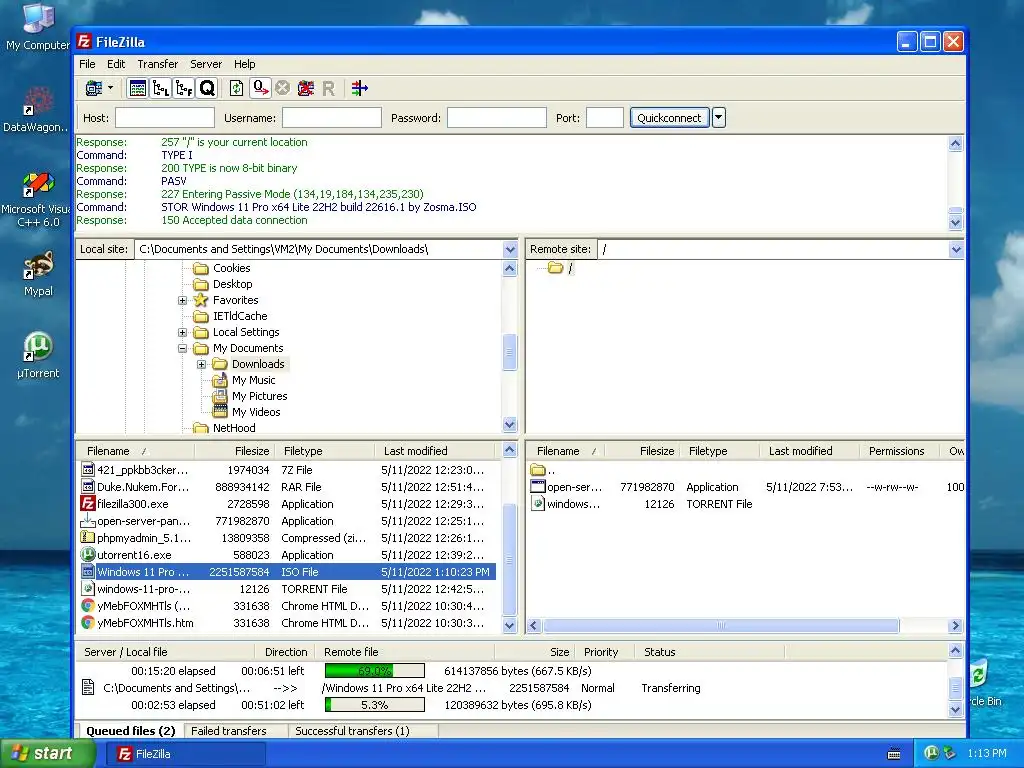
Task: Open the Server menu
Action: [206, 64]
